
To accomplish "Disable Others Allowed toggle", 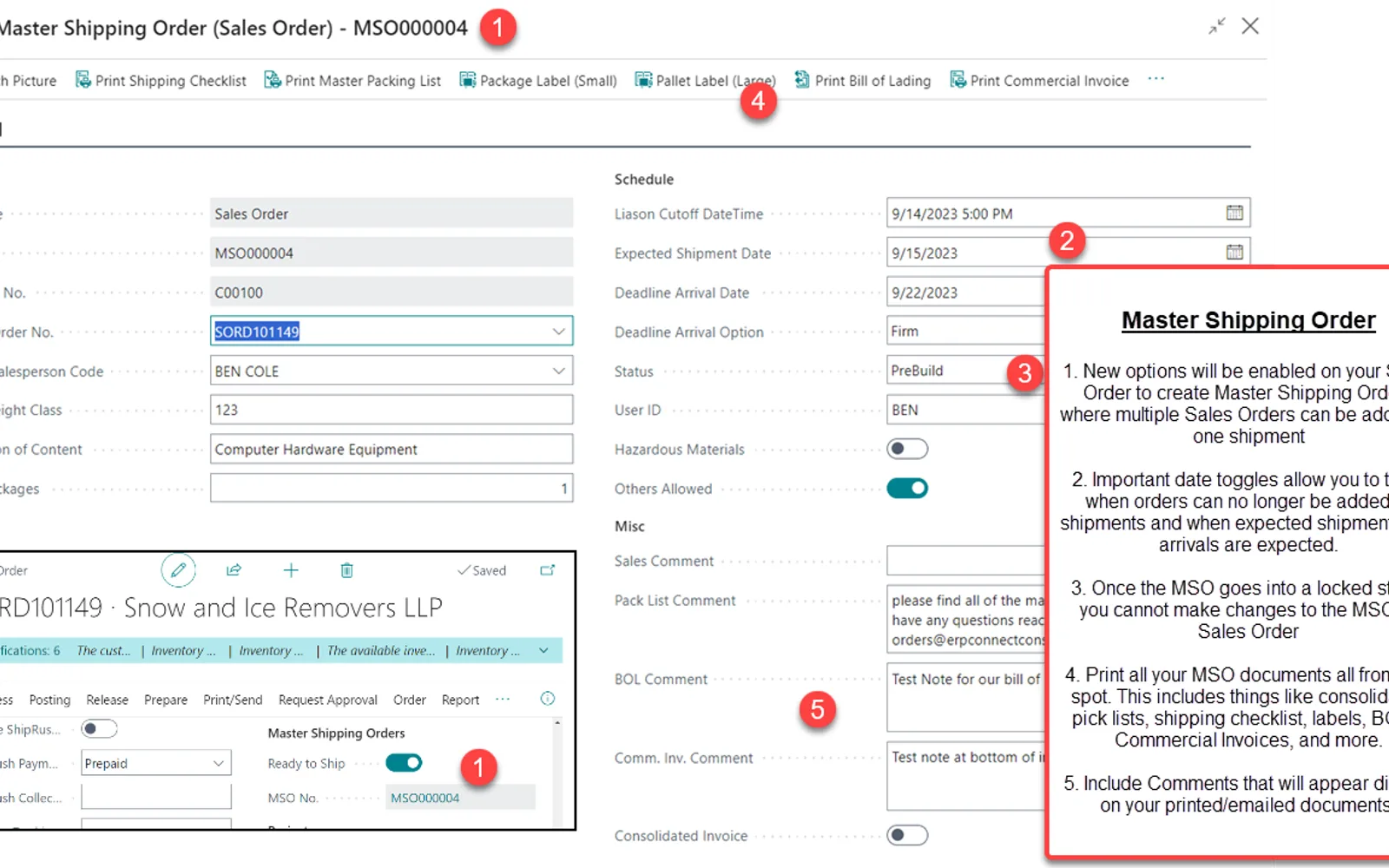I will pos(907,488).
